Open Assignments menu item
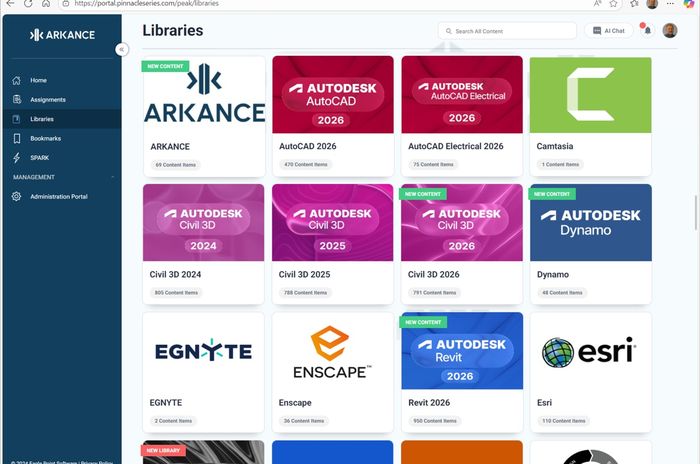 click(x=62, y=100)
